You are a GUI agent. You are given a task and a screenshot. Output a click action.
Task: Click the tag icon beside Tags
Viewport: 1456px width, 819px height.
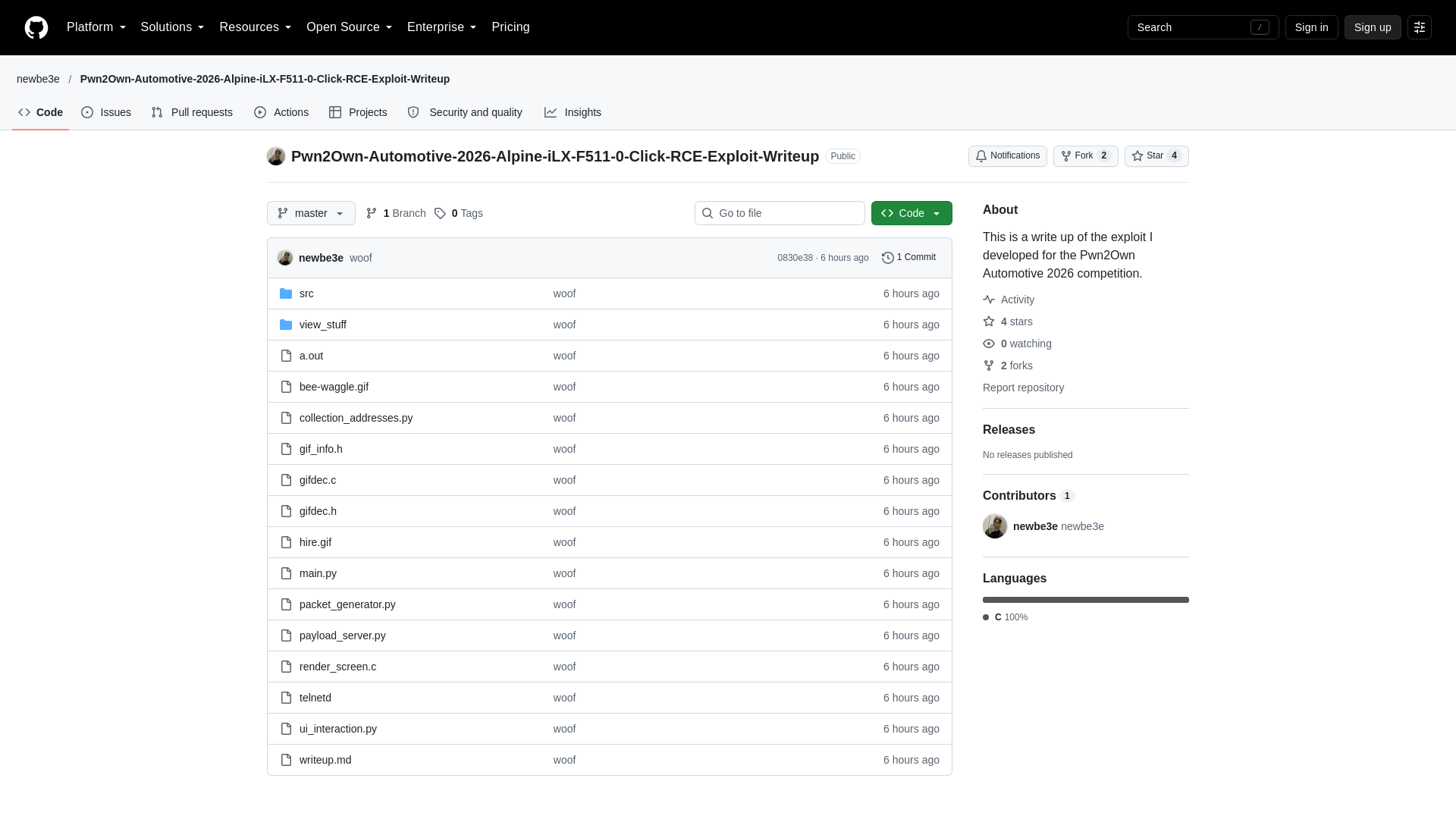440,213
